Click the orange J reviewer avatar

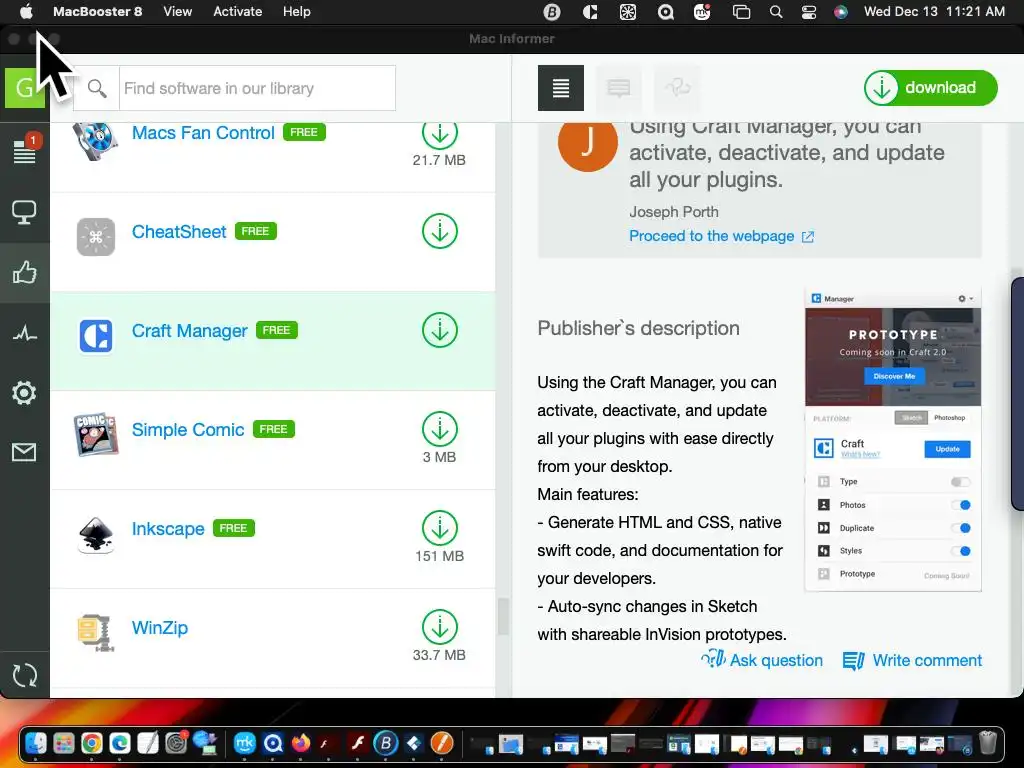[588, 142]
